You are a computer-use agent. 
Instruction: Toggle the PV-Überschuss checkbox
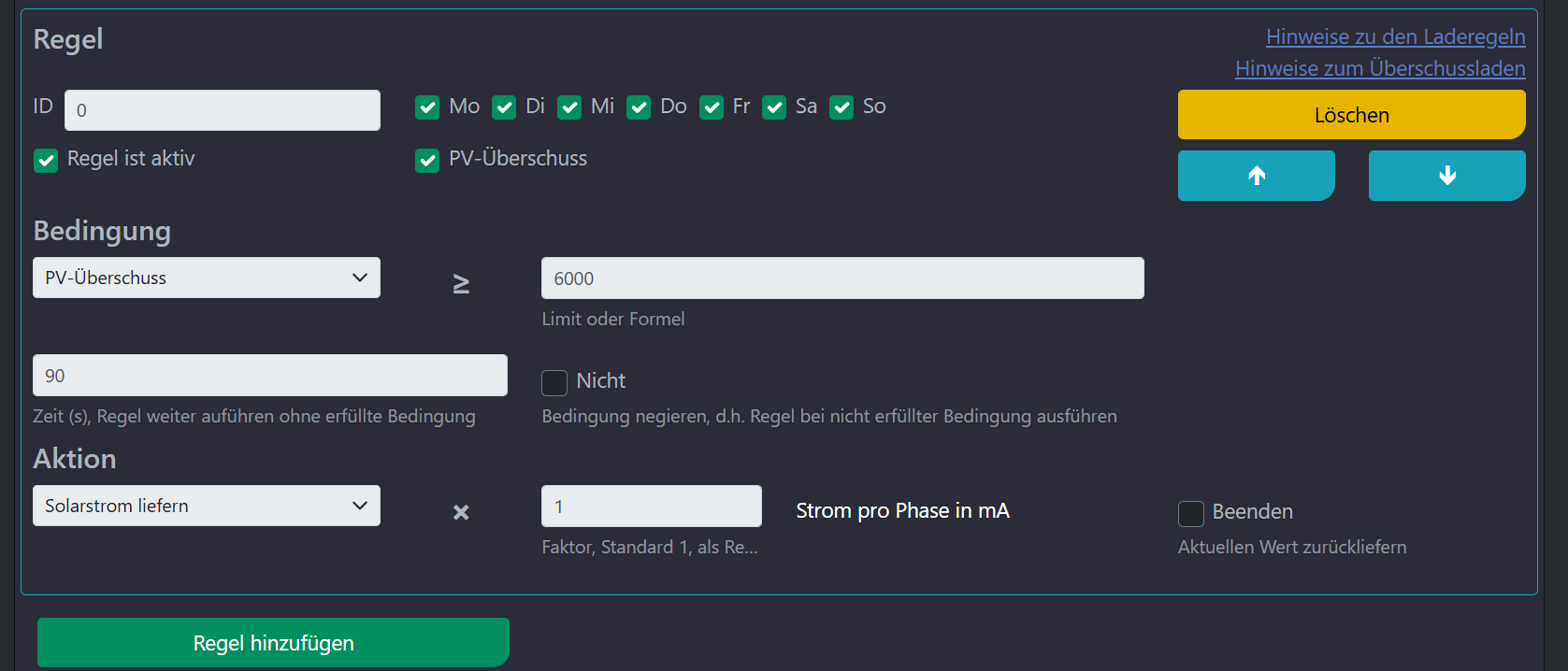427,161
